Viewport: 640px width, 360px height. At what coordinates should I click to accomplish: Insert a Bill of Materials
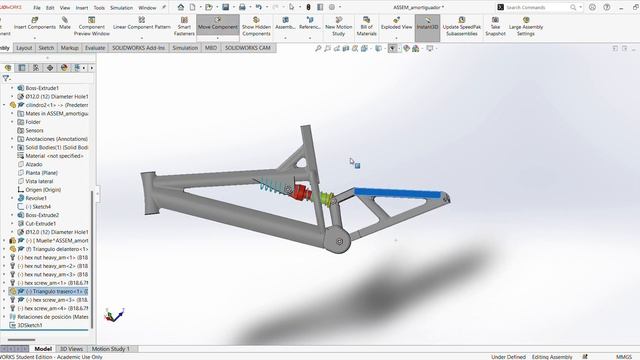tap(366, 27)
